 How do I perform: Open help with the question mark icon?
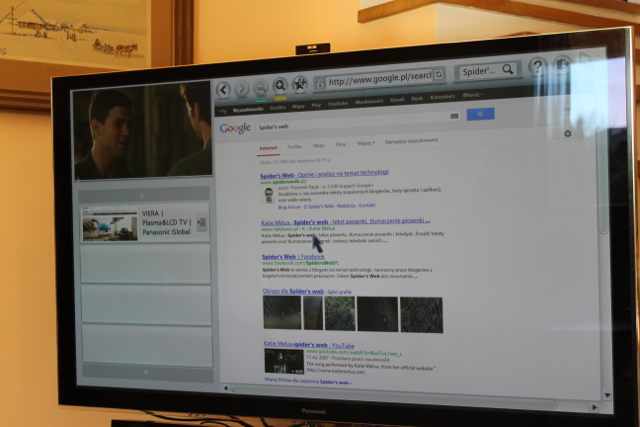[x=538, y=66]
